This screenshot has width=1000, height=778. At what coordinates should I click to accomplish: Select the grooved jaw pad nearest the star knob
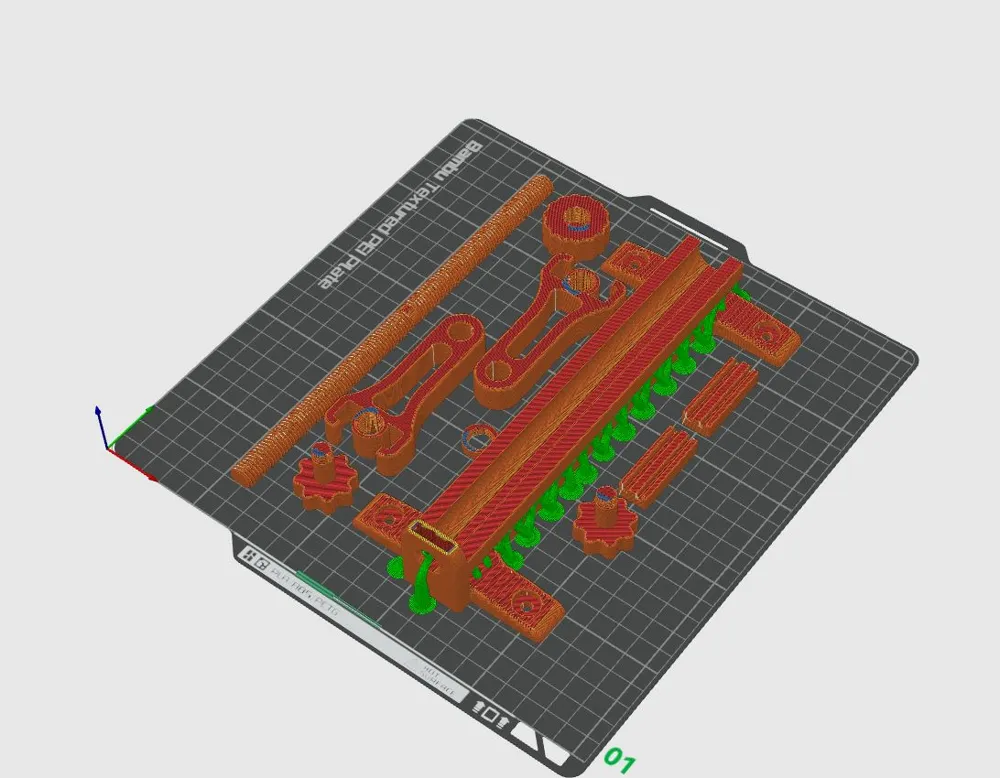(659, 467)
